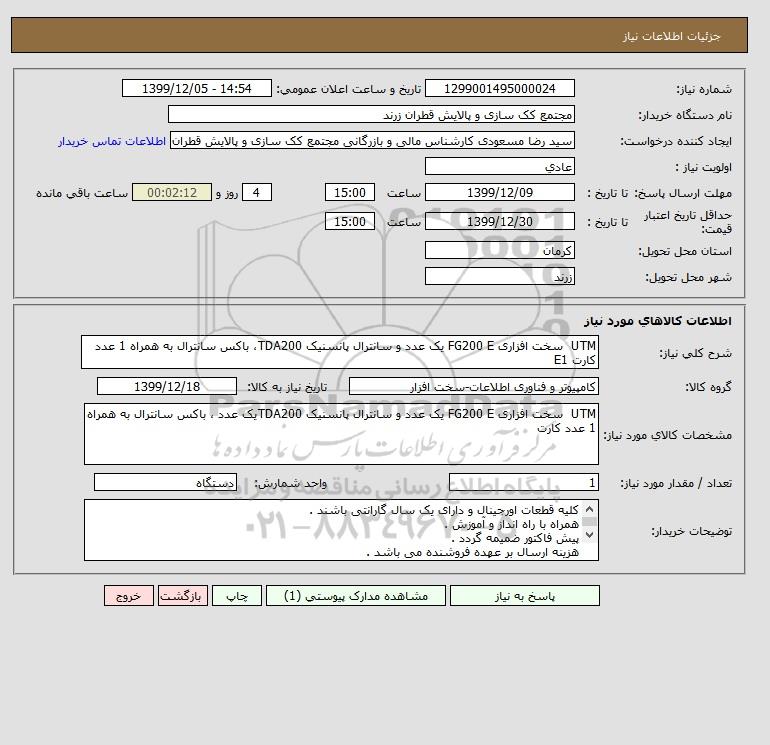Click the شرح کلی نیاز description box
This screenshot has height=745, width=770.
[340, 352]
